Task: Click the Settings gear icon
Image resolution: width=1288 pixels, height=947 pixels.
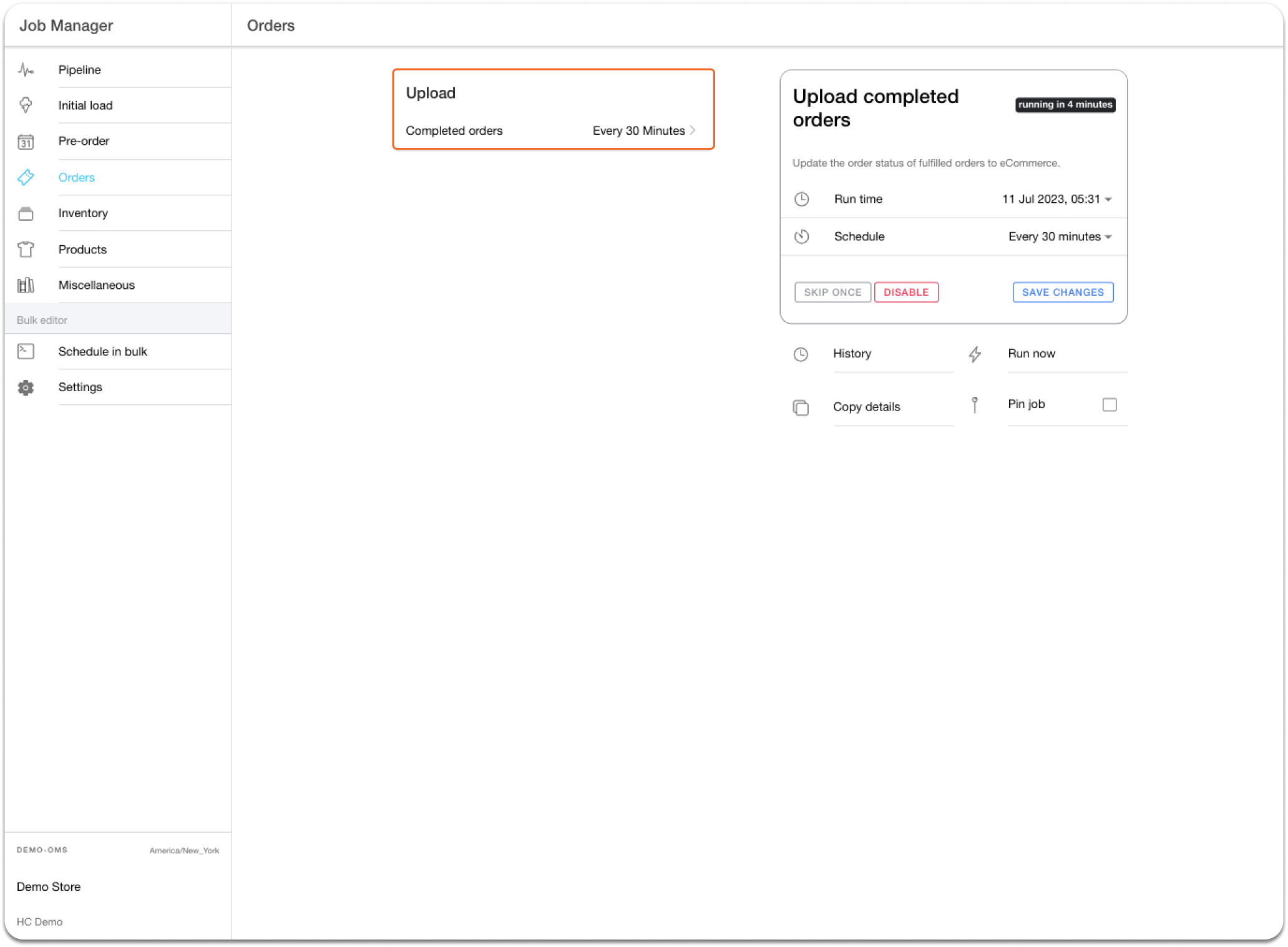Action: (26, 387)
